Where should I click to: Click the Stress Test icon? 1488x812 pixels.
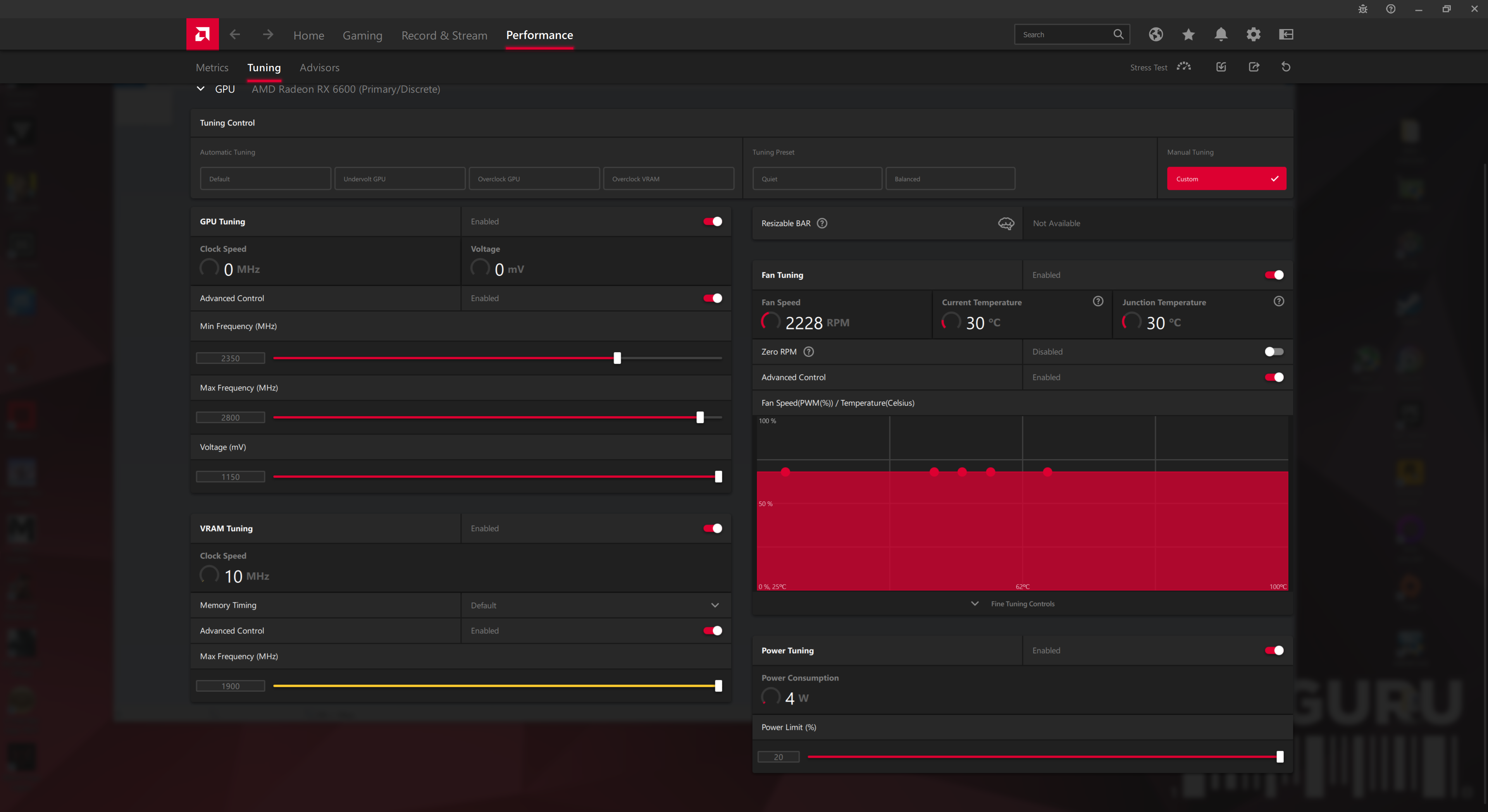(x=1183, y=67)
